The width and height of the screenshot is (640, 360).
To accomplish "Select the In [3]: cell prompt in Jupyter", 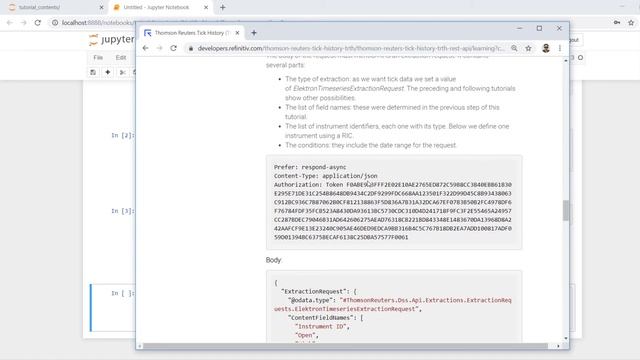I will click(122, 211).
